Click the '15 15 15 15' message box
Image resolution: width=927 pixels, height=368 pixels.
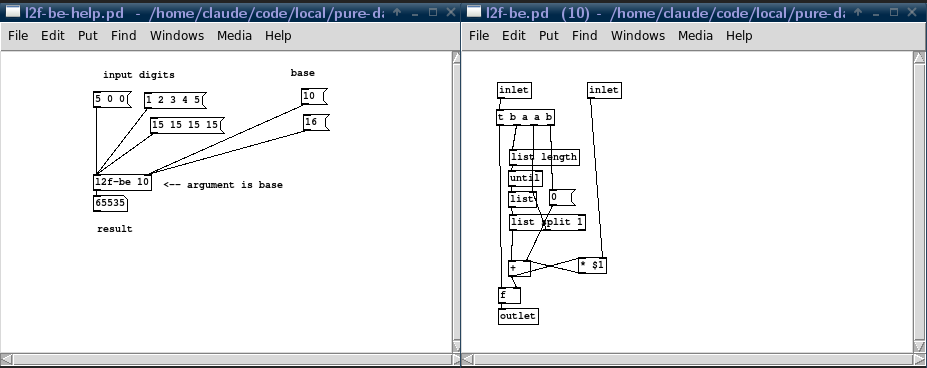pyautogui.click(x=187, y=125)
